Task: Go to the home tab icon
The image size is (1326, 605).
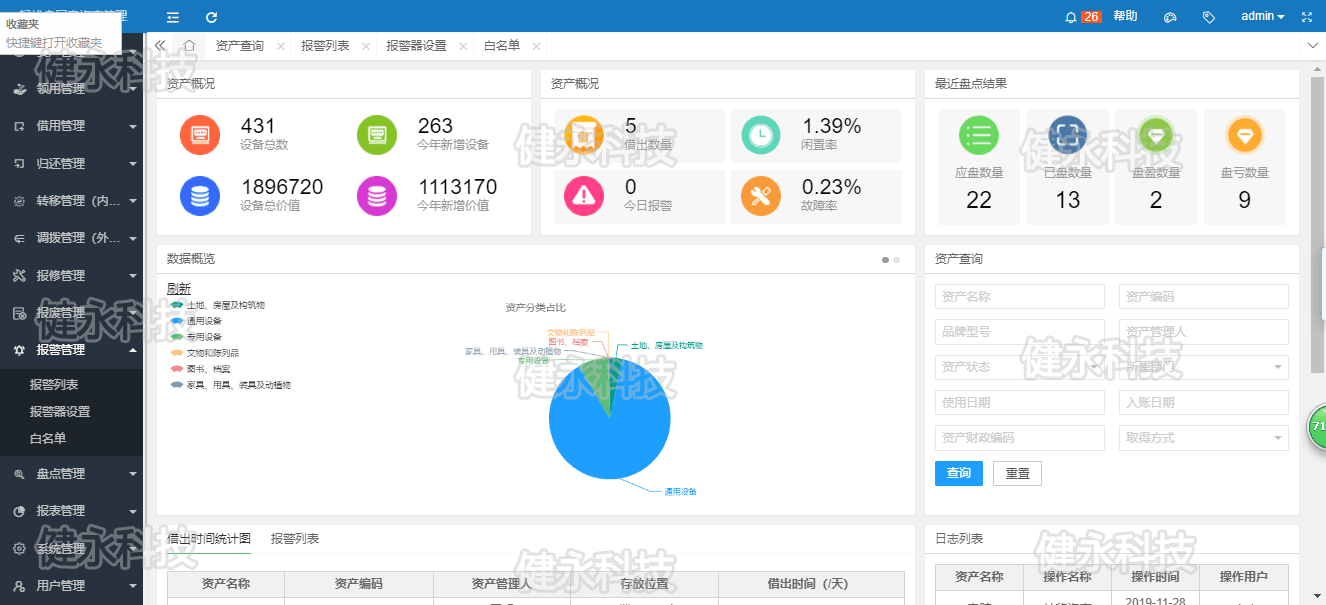Action: pyautogui.click(x=189, y=46)
